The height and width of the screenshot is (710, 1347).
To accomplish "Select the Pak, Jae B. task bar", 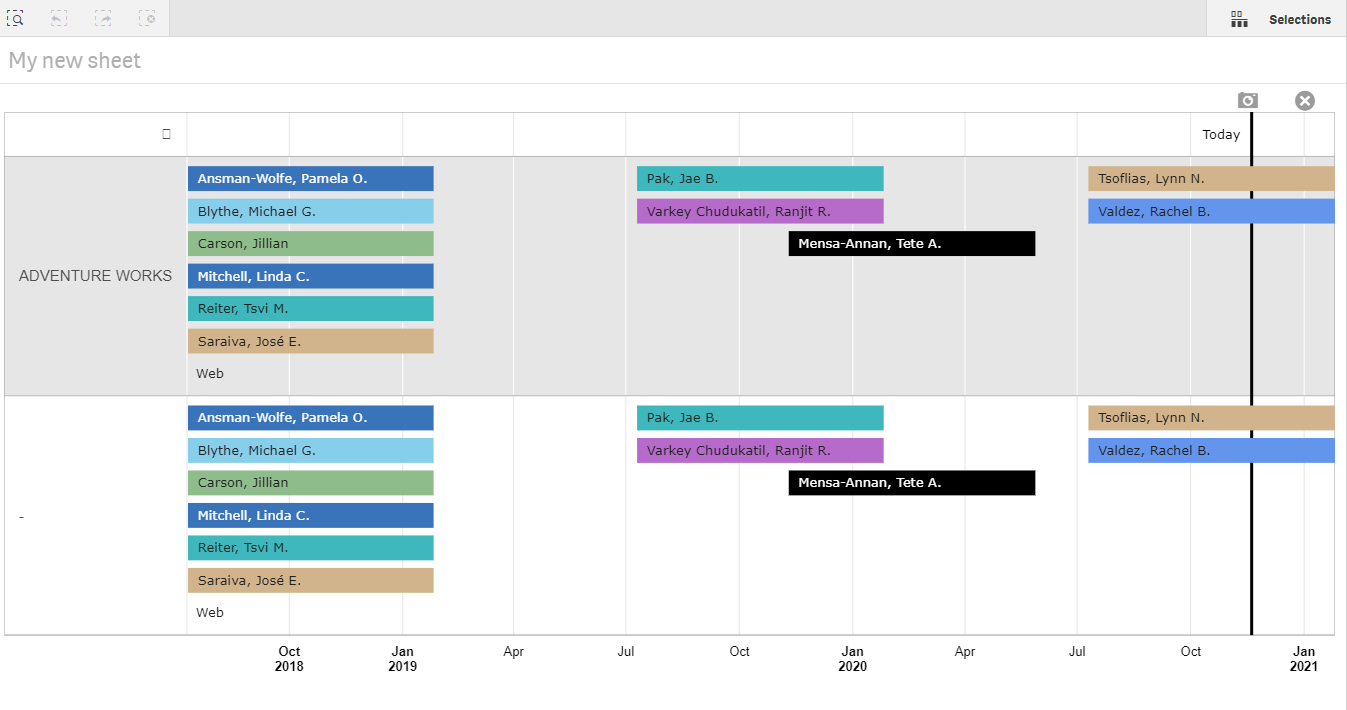I will coord(760,177).
